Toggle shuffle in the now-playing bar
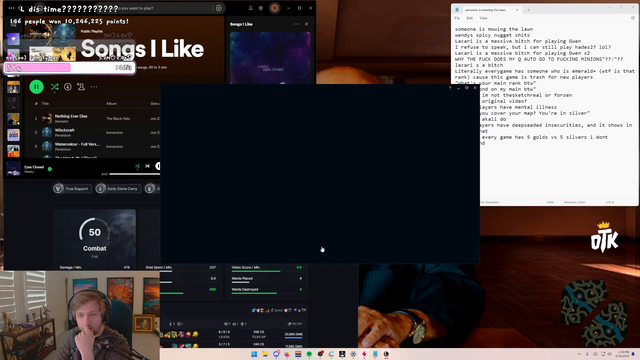Image resolution: width=640 pixels, height=360 pixels. 137,166
